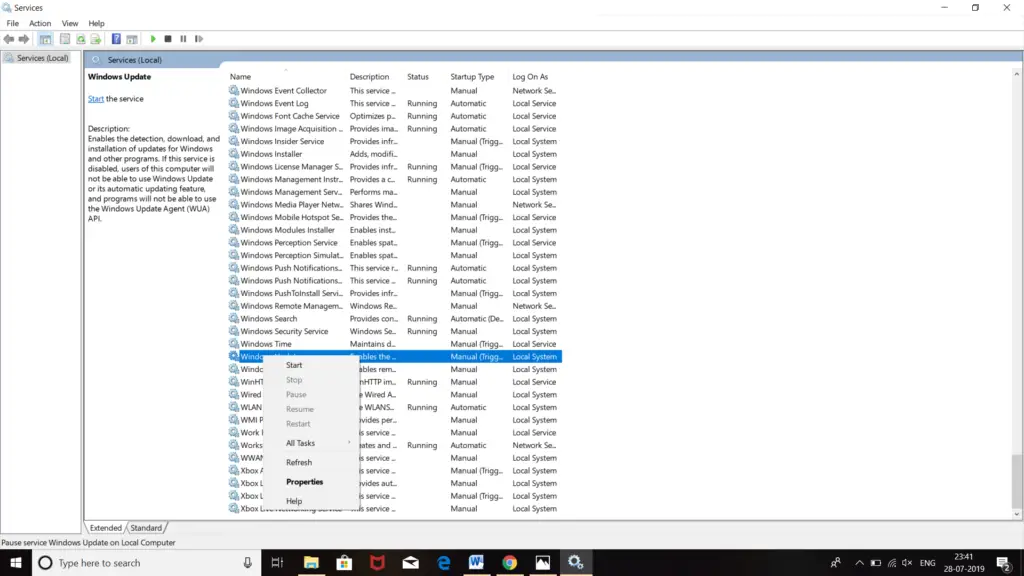This screenshot has width=1024, height=576.
Task: Open File Explorer from the taskbar
Action: click(x=311, y=562)
